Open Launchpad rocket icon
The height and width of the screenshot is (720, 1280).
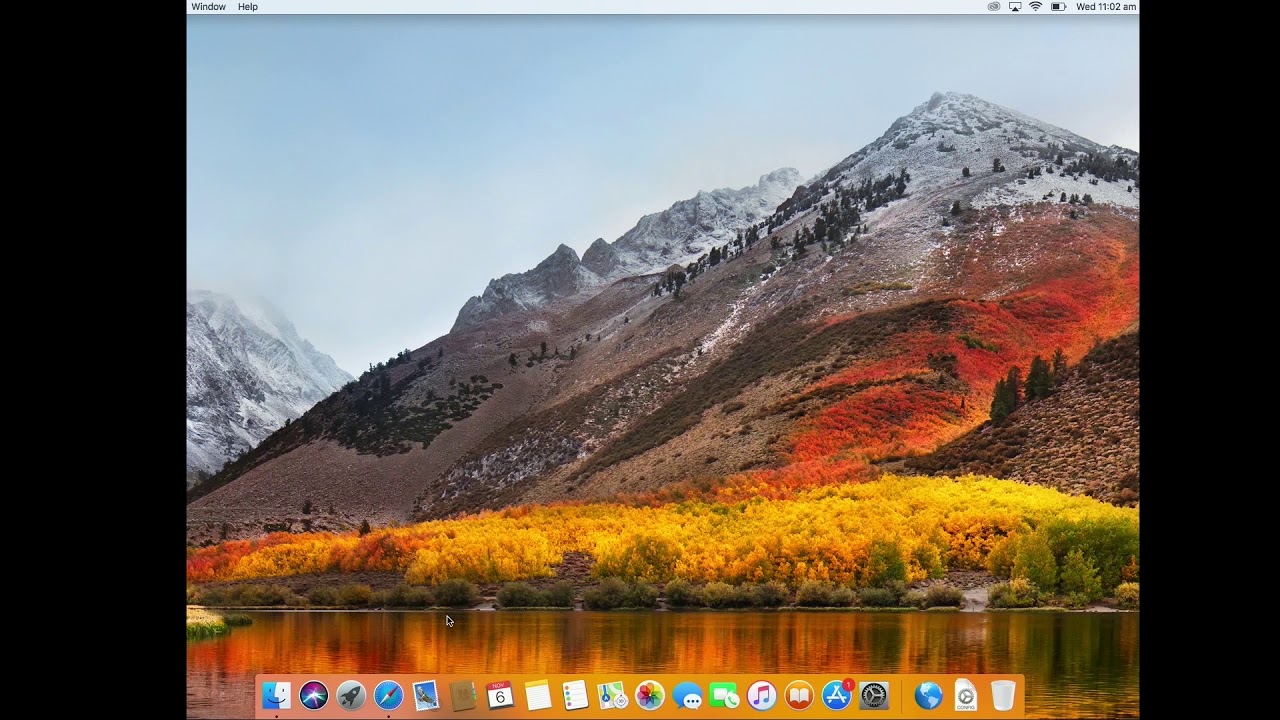tap(351, 695)
